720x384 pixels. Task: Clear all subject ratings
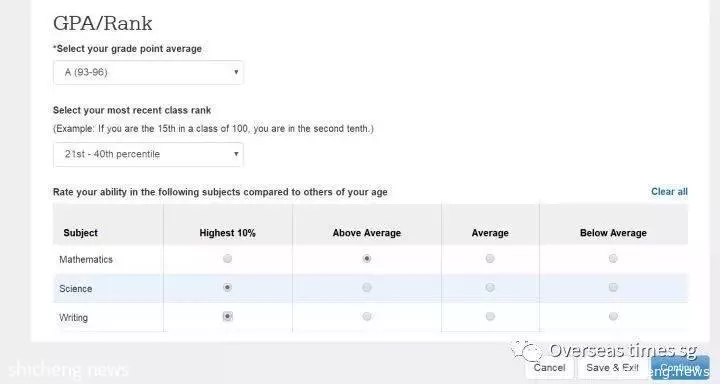pyautogui.click(x=669, y=192)
